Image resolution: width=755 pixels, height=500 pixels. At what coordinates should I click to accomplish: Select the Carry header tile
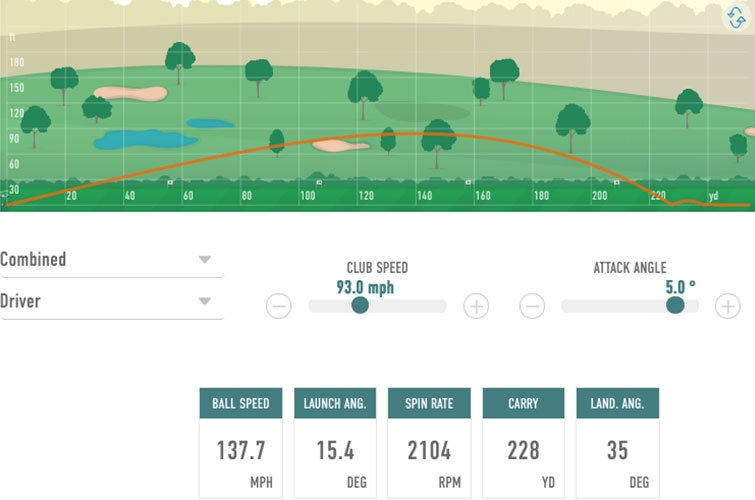pyautogui.click(x=523, y=403)
